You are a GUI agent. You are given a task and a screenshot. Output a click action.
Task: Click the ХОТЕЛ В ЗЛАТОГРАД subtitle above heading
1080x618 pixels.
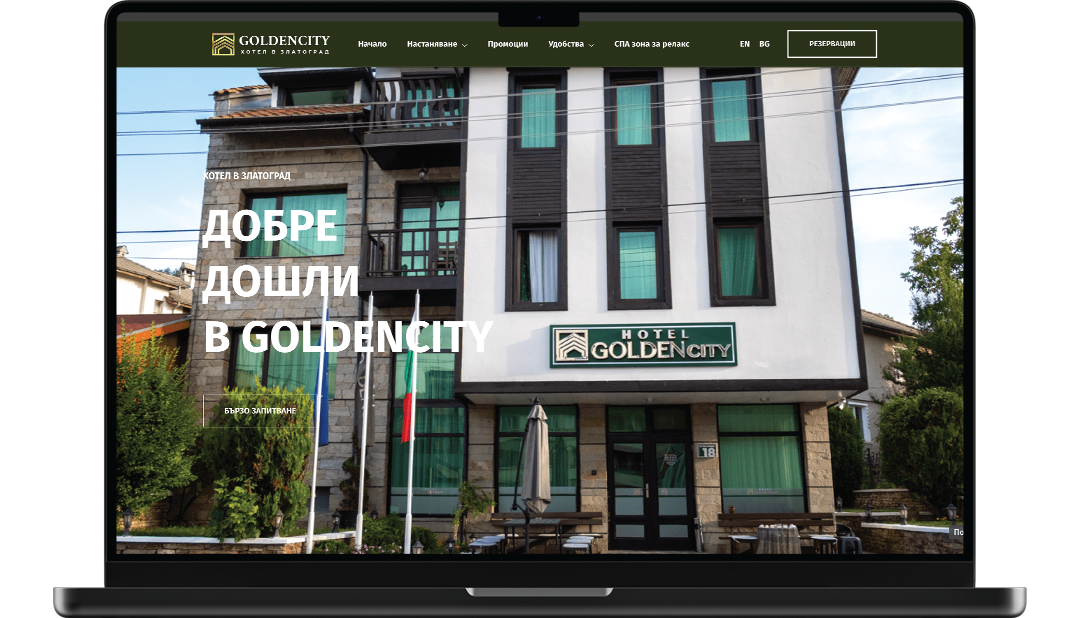coord(247,176)
